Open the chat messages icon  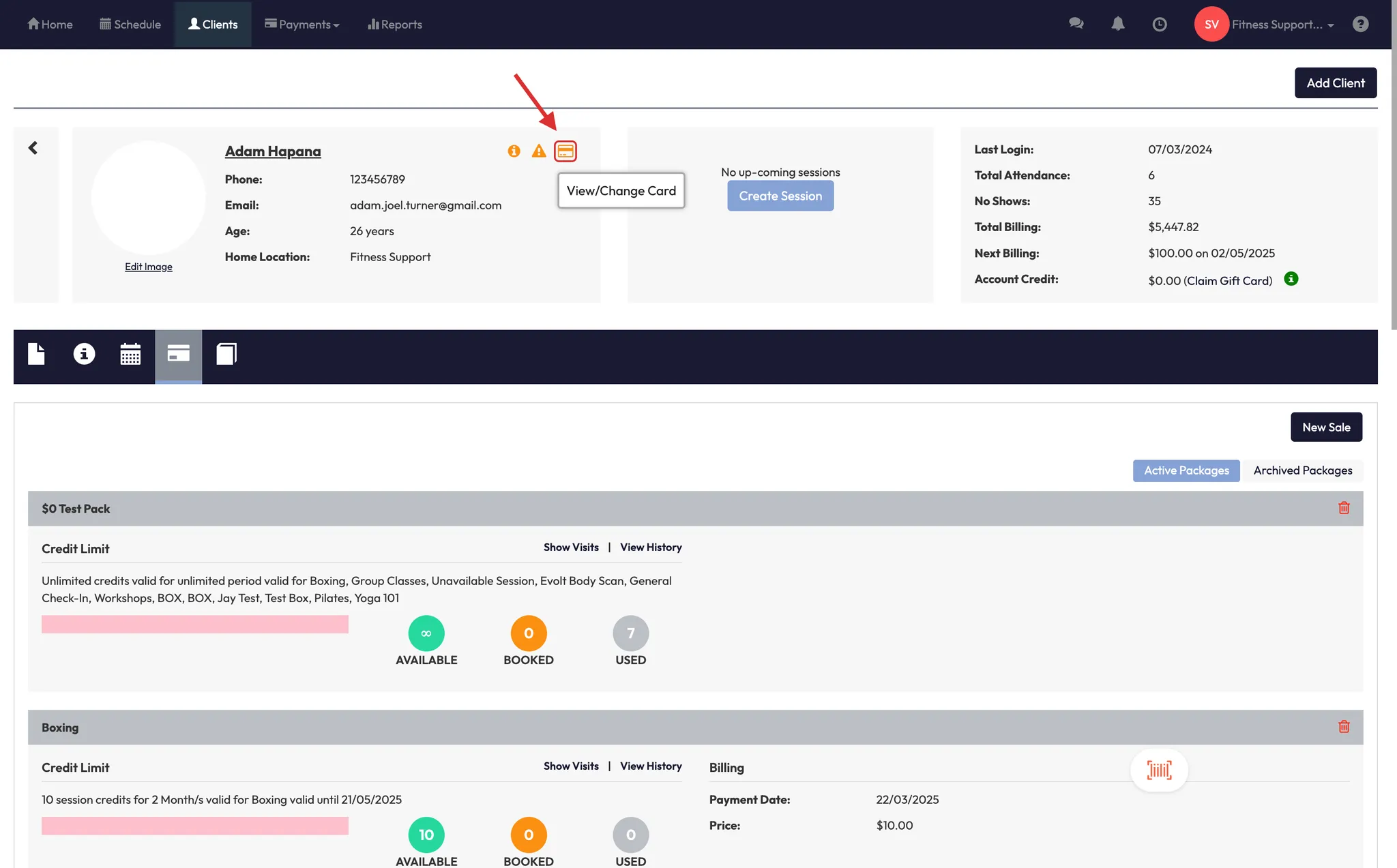click(x=1076, y=24)
